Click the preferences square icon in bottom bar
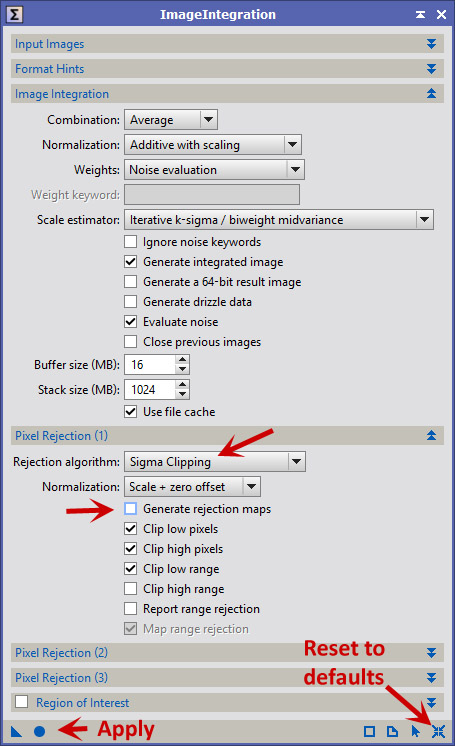Viewport: 455px width, 746px height. (369, 731)
